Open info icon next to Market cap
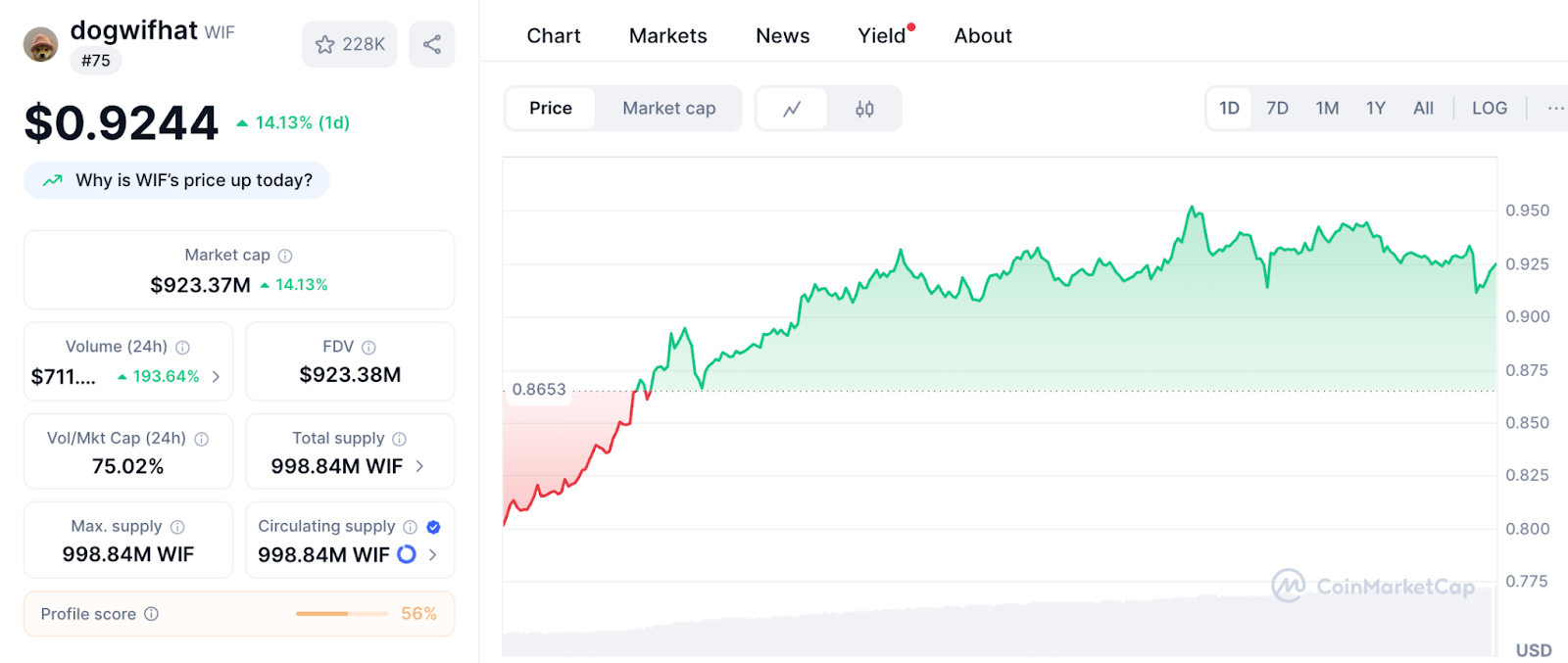1568x663 pixels. [285, 256]
